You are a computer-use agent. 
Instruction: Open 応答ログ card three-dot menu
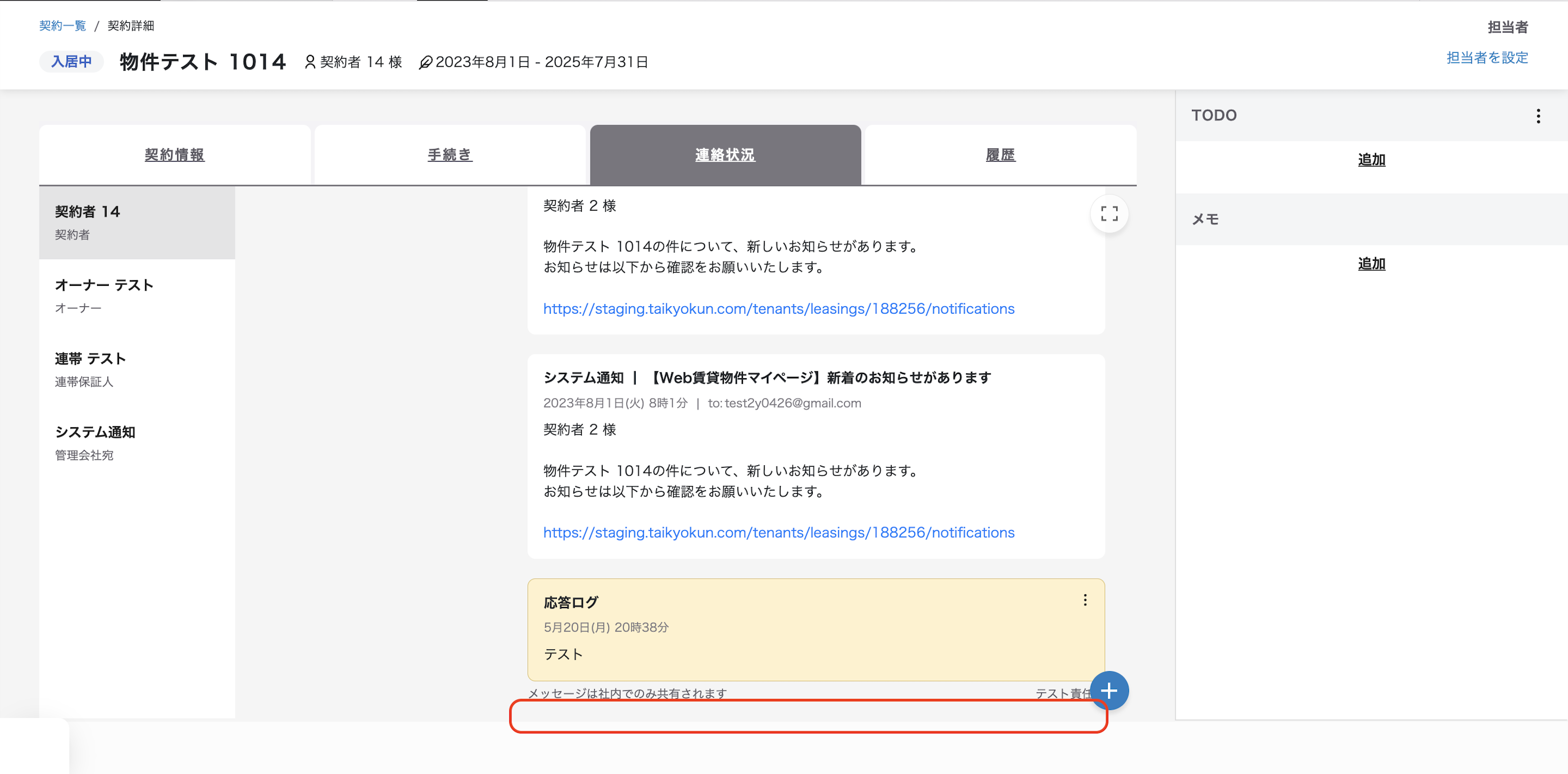pos(1085,601)
